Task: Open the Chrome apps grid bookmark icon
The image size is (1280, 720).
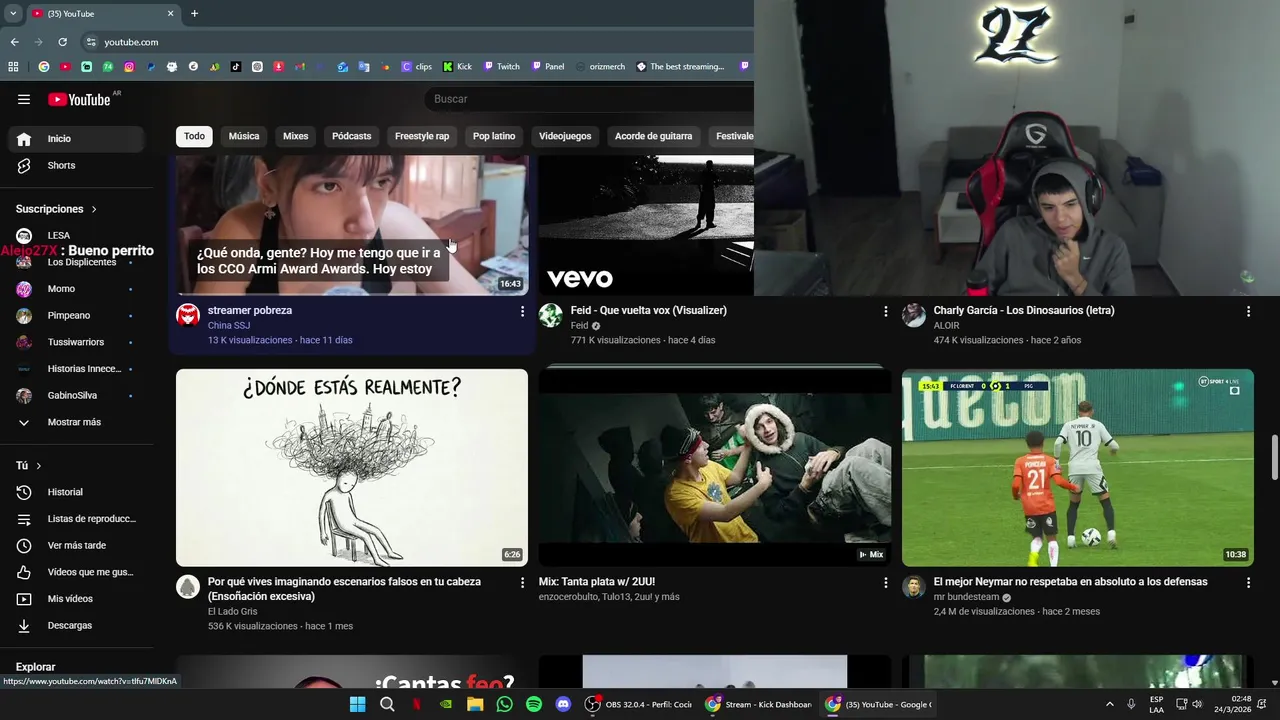Action: tap(13, 67)
